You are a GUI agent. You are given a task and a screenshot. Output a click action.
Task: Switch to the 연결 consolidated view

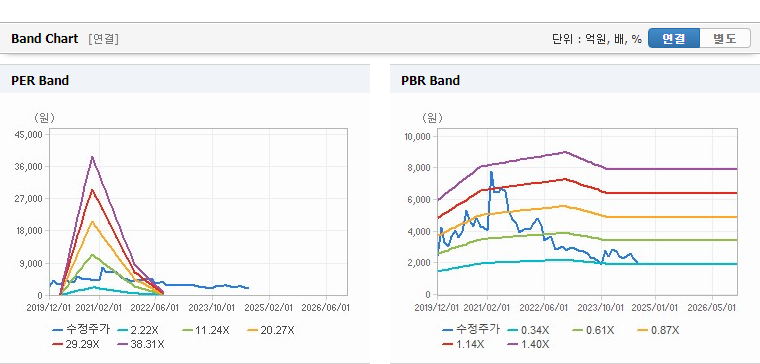point(674,38)
